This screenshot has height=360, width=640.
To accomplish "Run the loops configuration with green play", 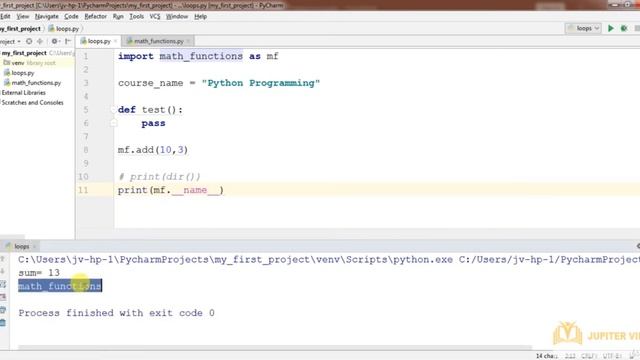I will [611, 28].
